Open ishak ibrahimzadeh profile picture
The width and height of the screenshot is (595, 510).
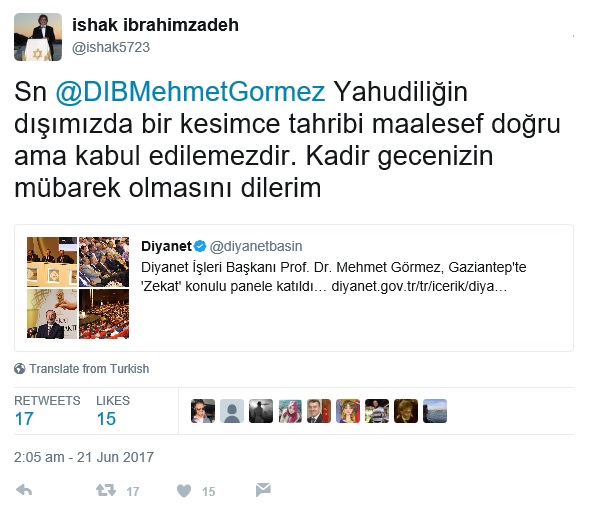point(38,37)
